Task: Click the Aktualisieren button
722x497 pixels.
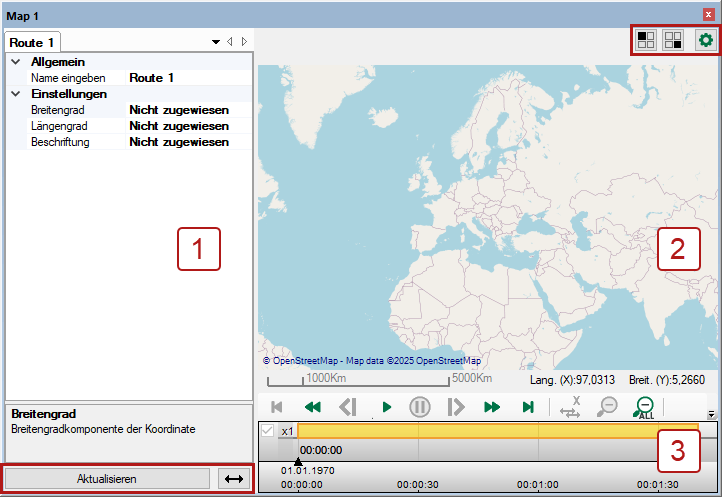Action: pos(107,479)
